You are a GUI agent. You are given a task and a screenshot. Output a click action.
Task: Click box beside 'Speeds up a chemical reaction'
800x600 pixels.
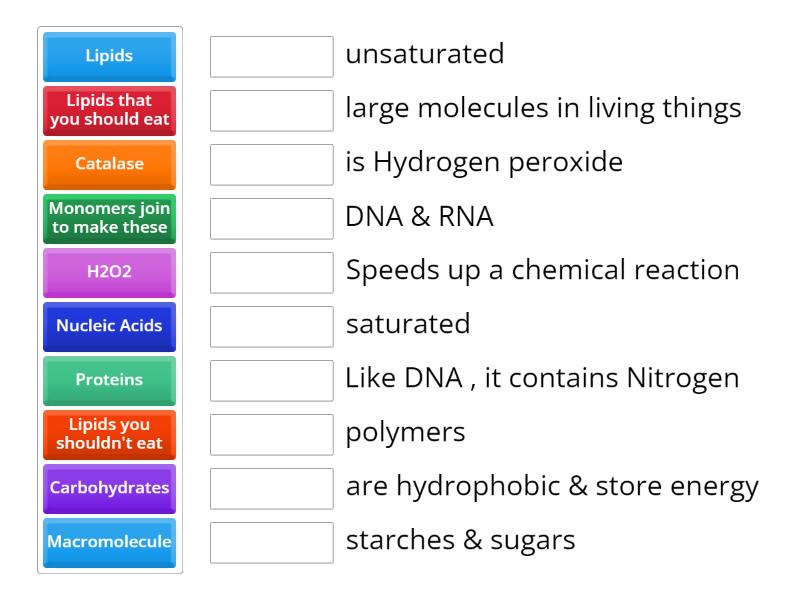click(x=271, y=272)
